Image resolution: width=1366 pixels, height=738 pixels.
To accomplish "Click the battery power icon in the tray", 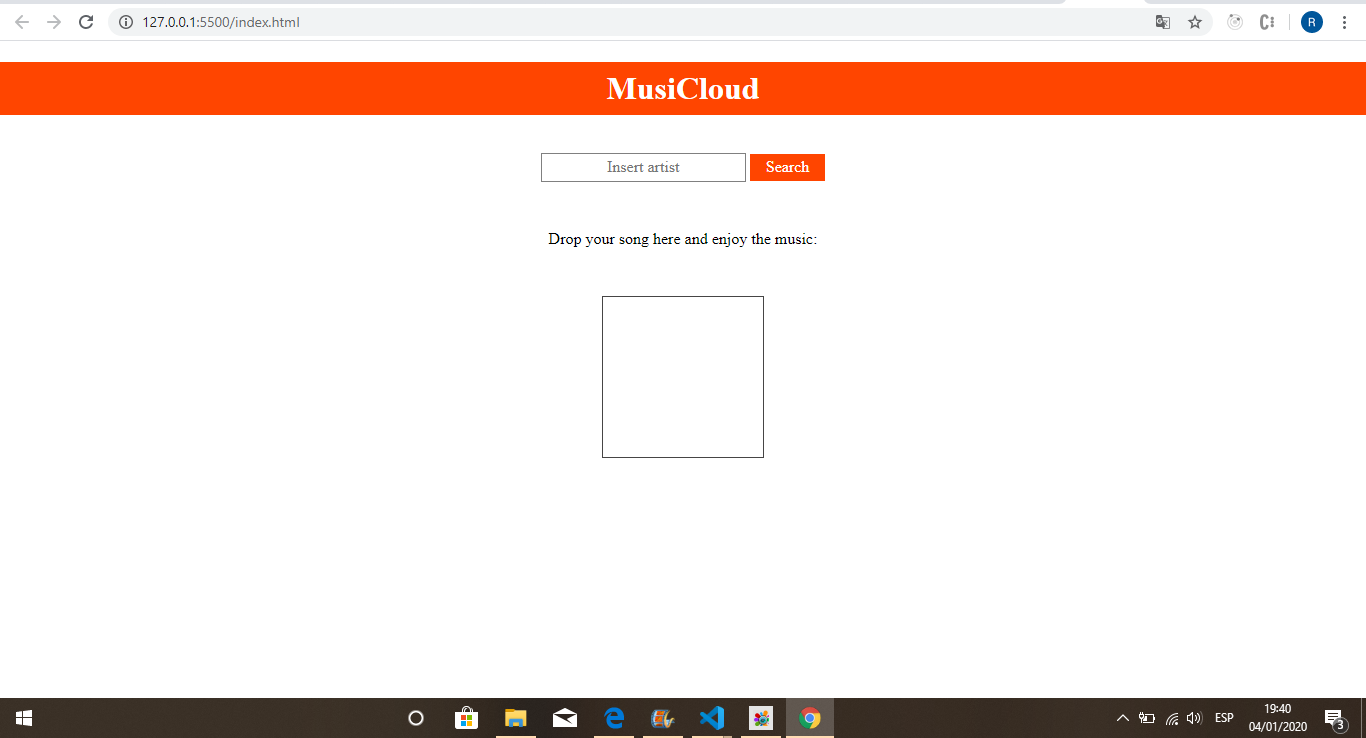I will 1147,718.
